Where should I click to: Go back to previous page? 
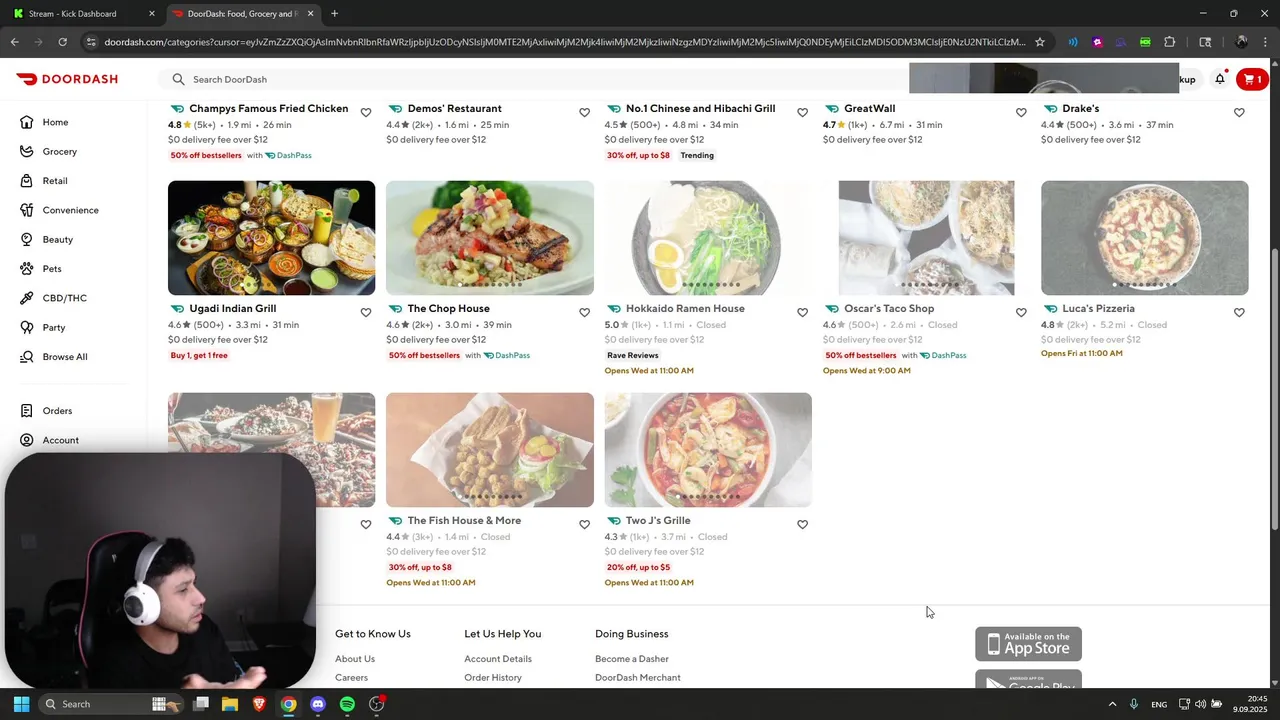tap(15, 42)
